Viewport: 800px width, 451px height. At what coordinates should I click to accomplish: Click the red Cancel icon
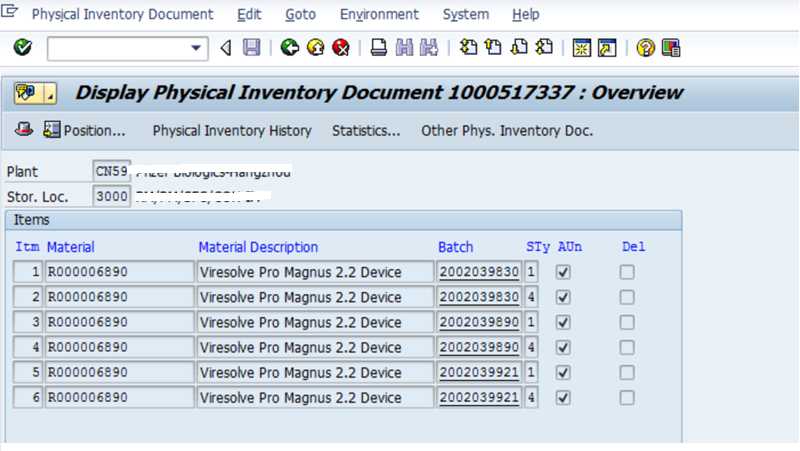[x=341, y=48]
